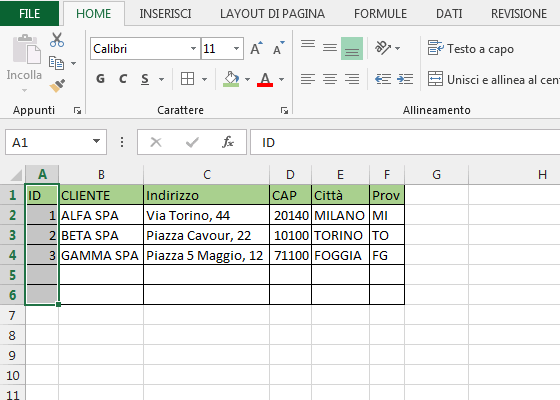Screen dimensions: 560x400
Task: Decrease indent icon
Action: pos(383,79)
